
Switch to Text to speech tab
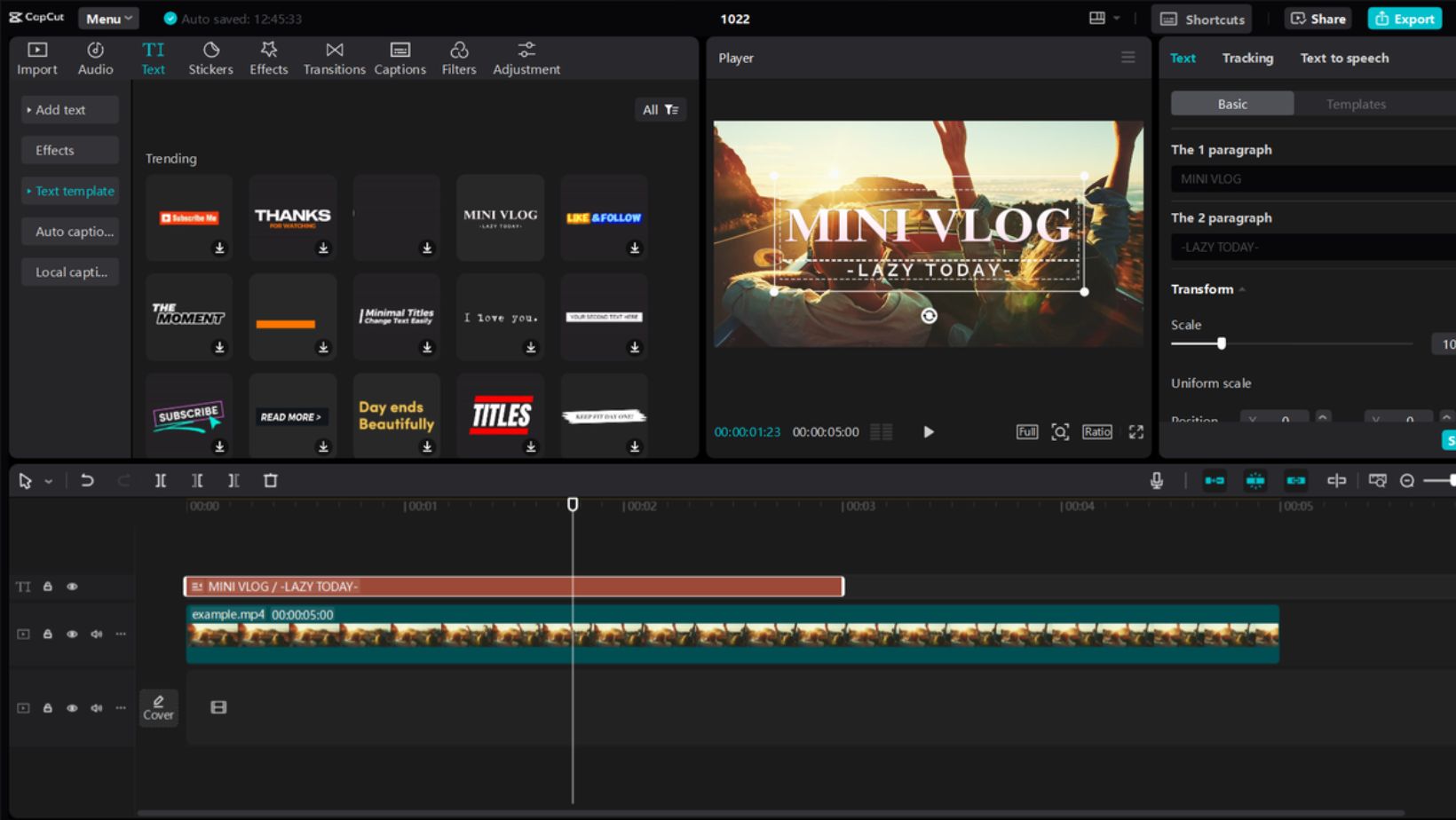pyautogui.click(x=1344, y=58)
